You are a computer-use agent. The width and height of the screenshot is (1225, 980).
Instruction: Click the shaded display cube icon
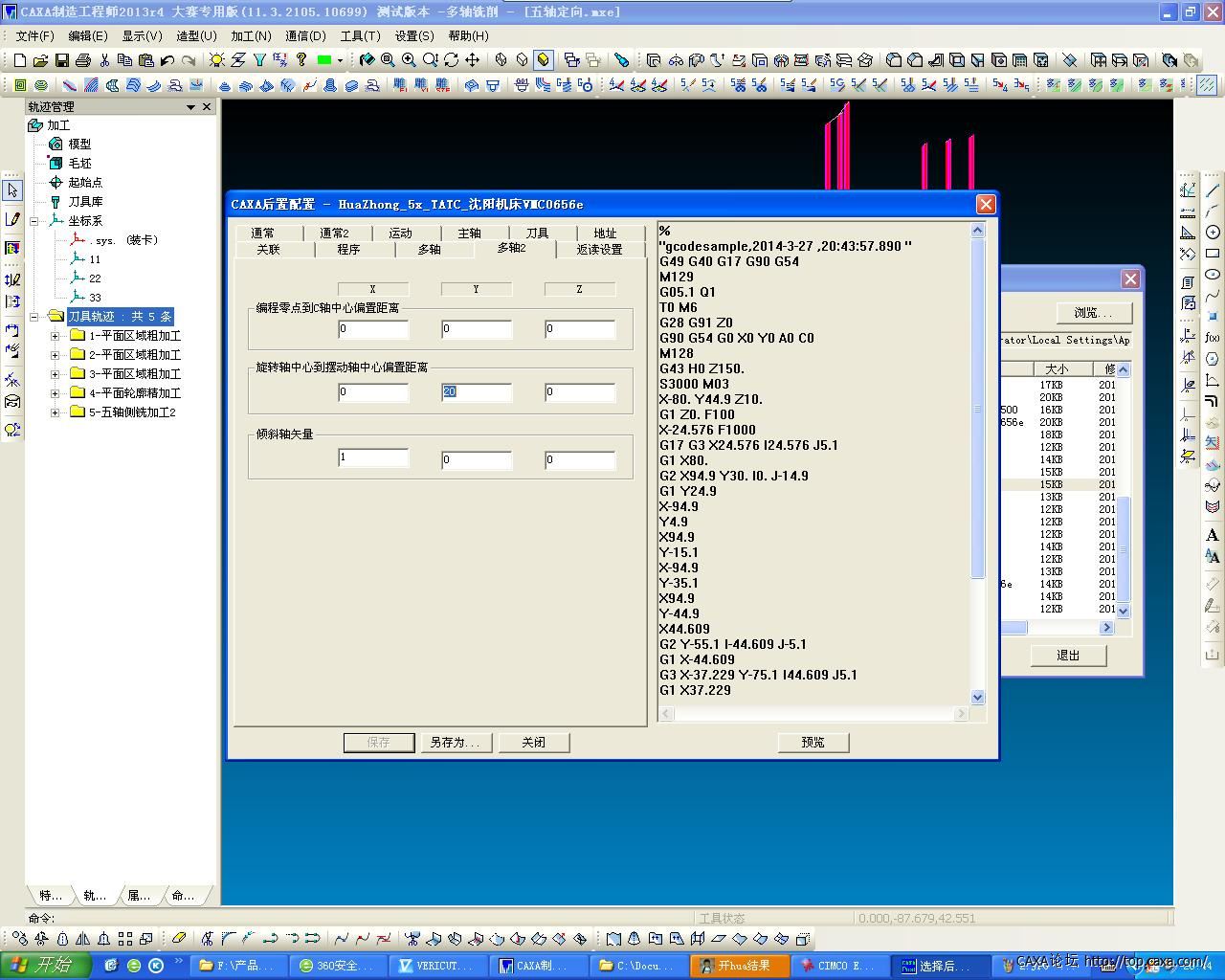544,59
